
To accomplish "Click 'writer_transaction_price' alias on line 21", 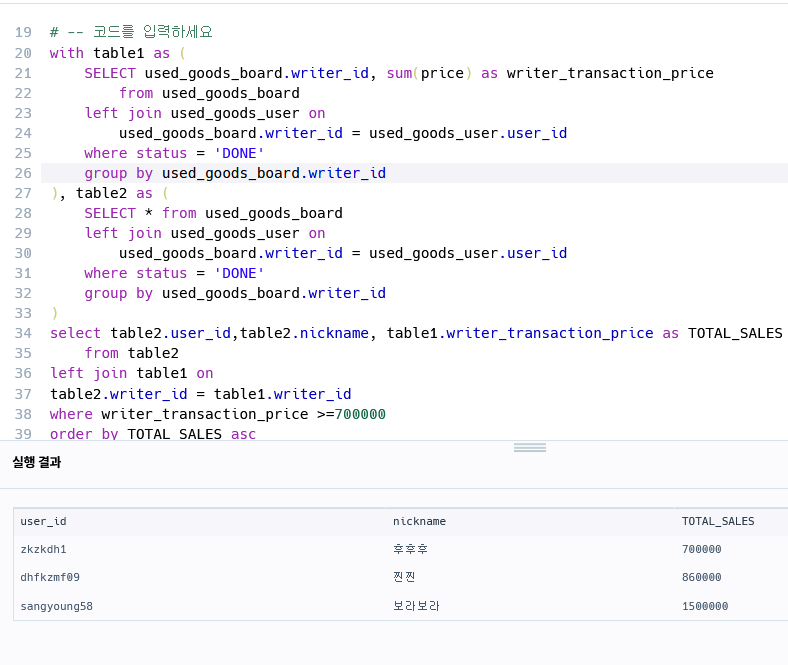I will tap(610, 73).
